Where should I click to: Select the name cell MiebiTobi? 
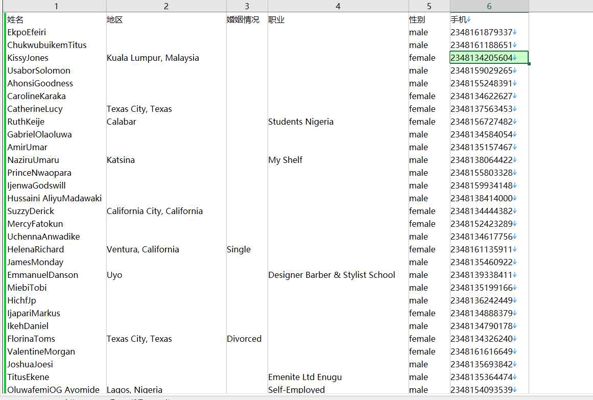click(x=56, y=288)
